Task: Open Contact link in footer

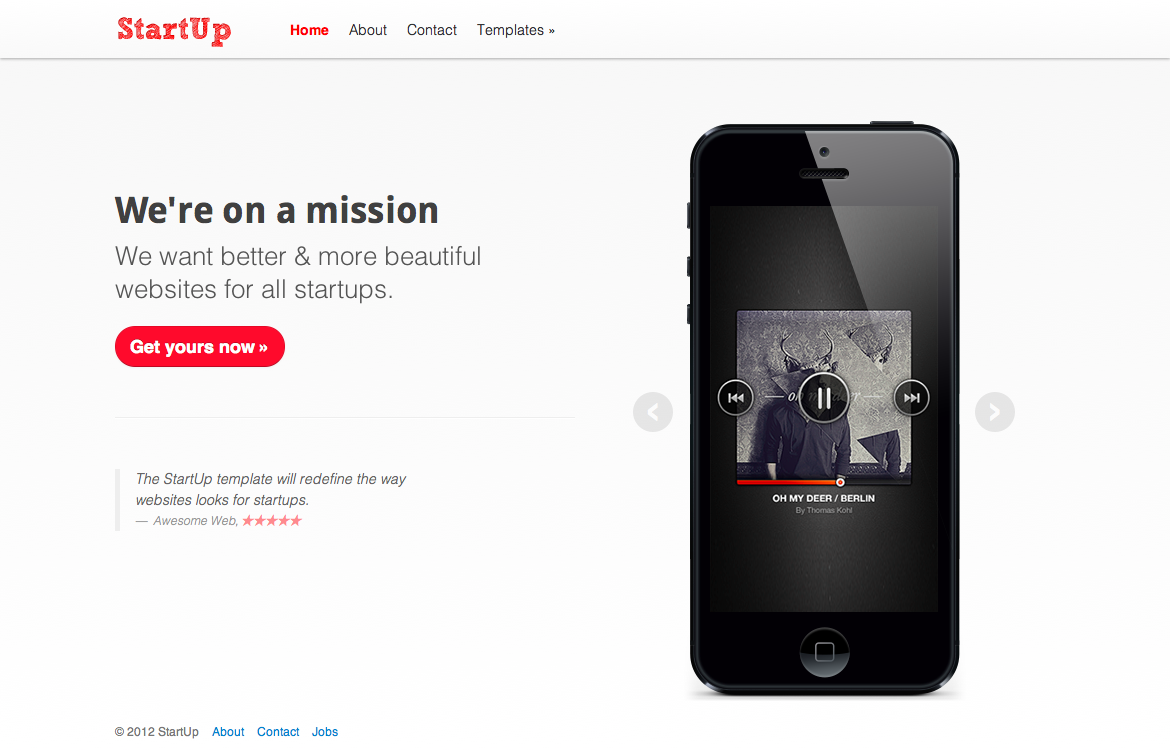Action: pos(278,732)
